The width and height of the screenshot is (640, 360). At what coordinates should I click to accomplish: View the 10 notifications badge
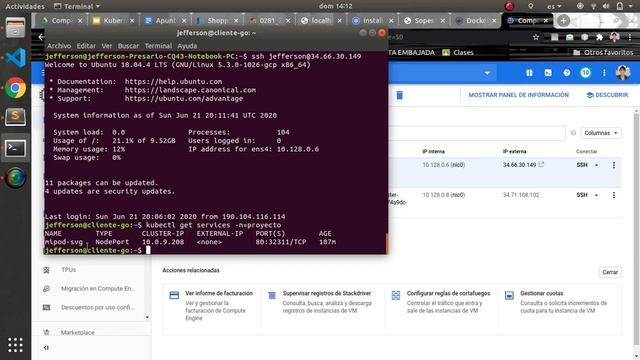pos(585,73)
